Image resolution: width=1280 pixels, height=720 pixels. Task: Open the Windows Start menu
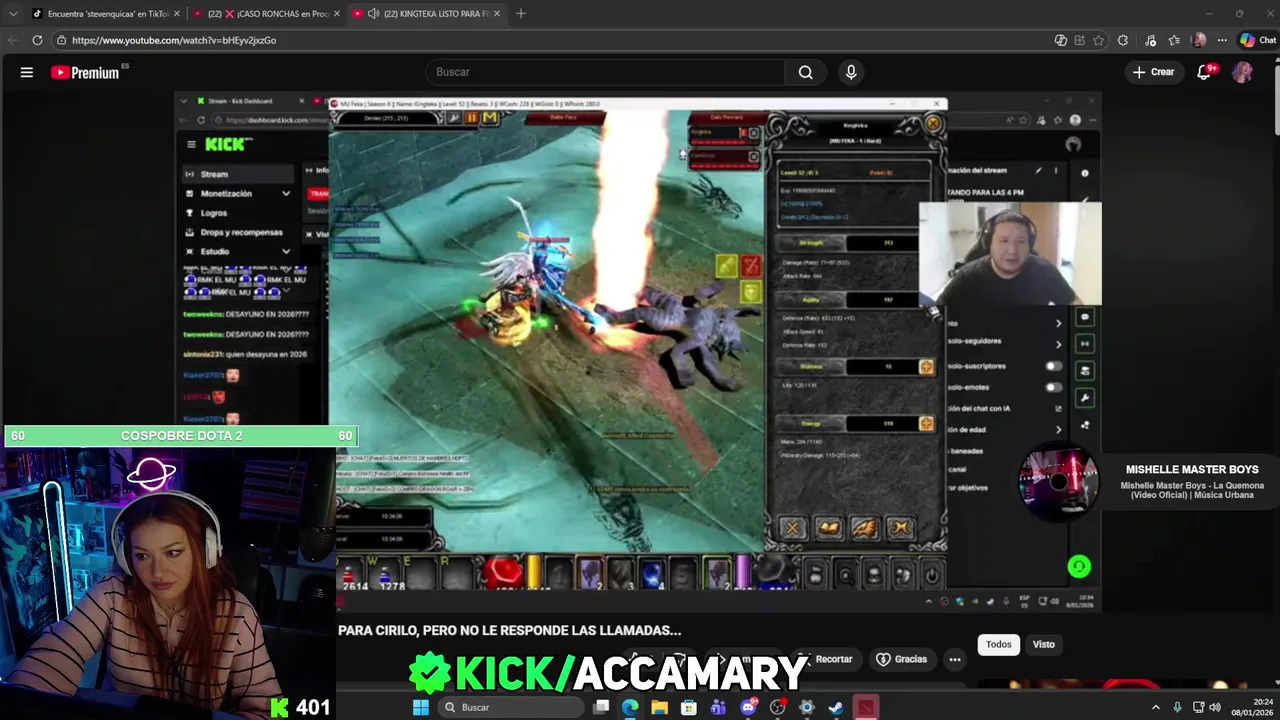421,707
